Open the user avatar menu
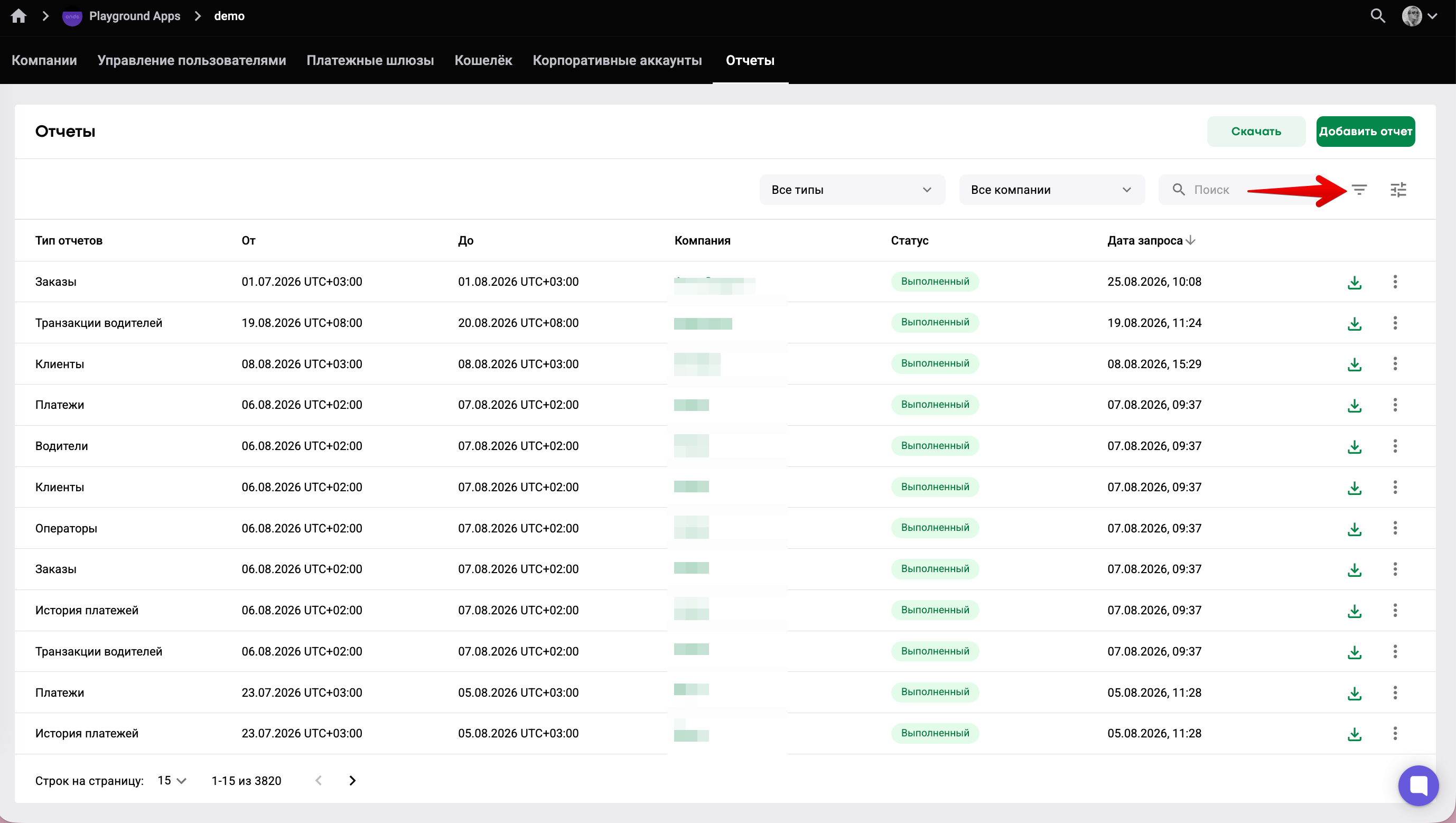This screenshot has width=1456, height=823. click(1418, 16)
